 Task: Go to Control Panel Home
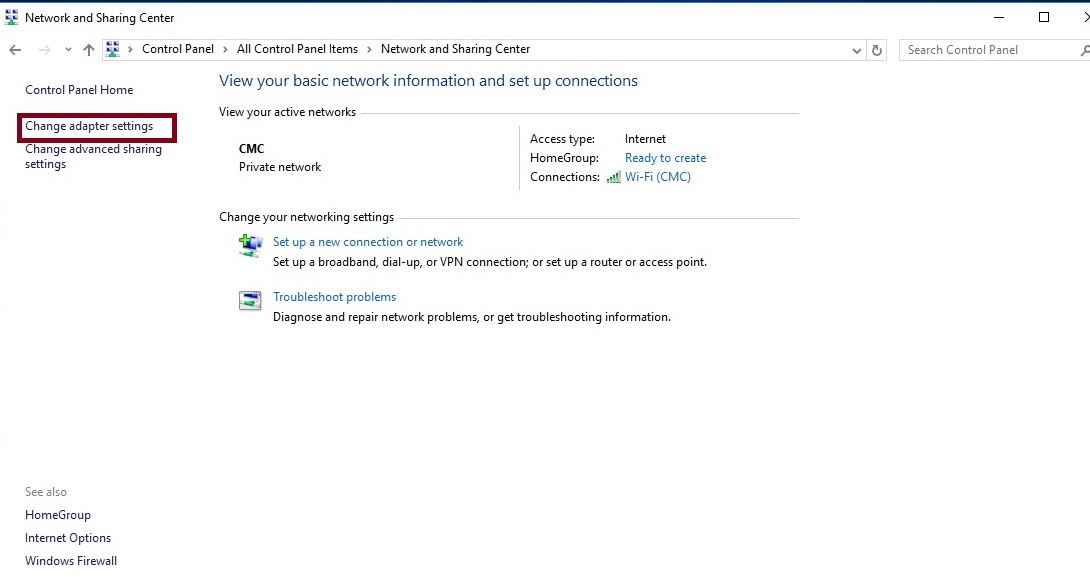[x=78, y=89]
